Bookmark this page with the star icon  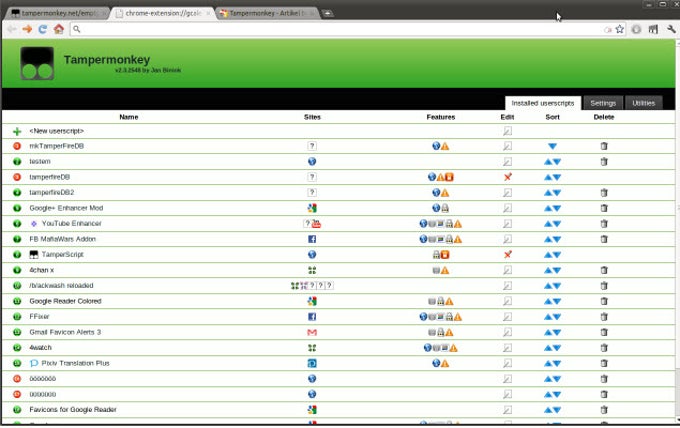(x=620, y=29)
